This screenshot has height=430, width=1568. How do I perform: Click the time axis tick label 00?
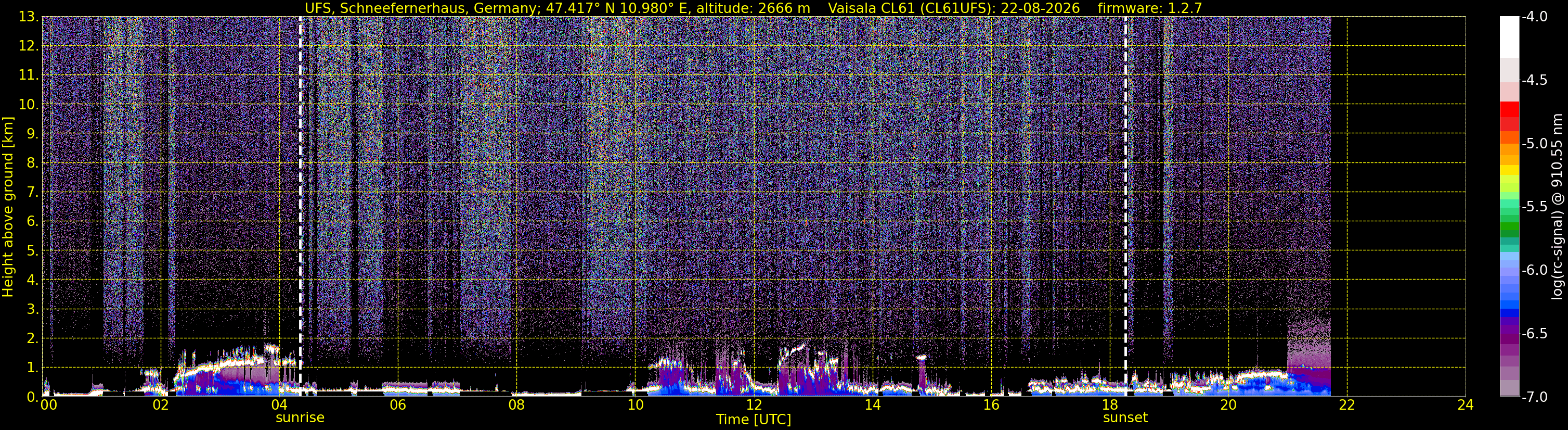click(x=49, y=406)
